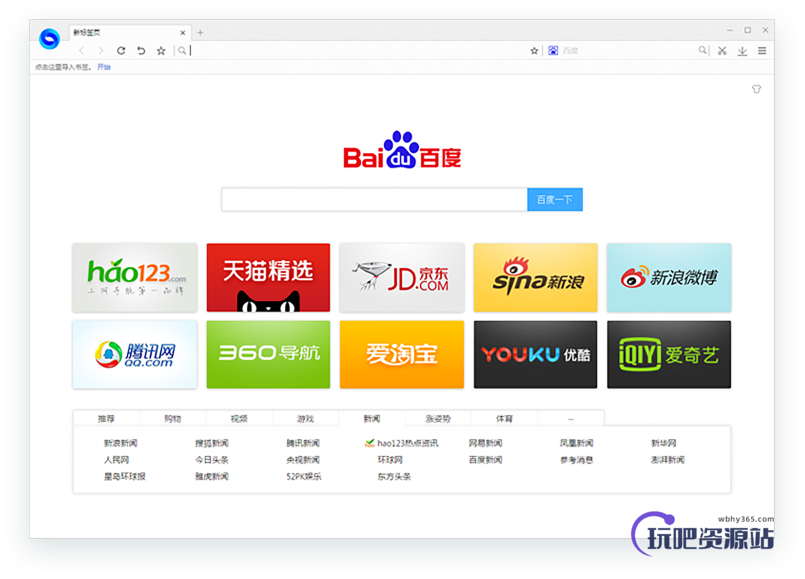Switch to the 新闻 tab
This screenshot has height=579, width=805.
(372, 418)
